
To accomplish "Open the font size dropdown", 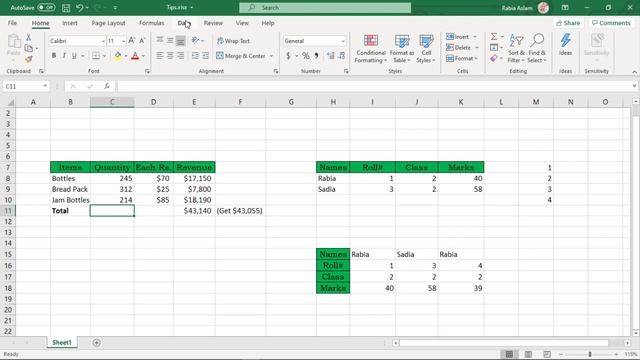I will (x=123, y=41).
